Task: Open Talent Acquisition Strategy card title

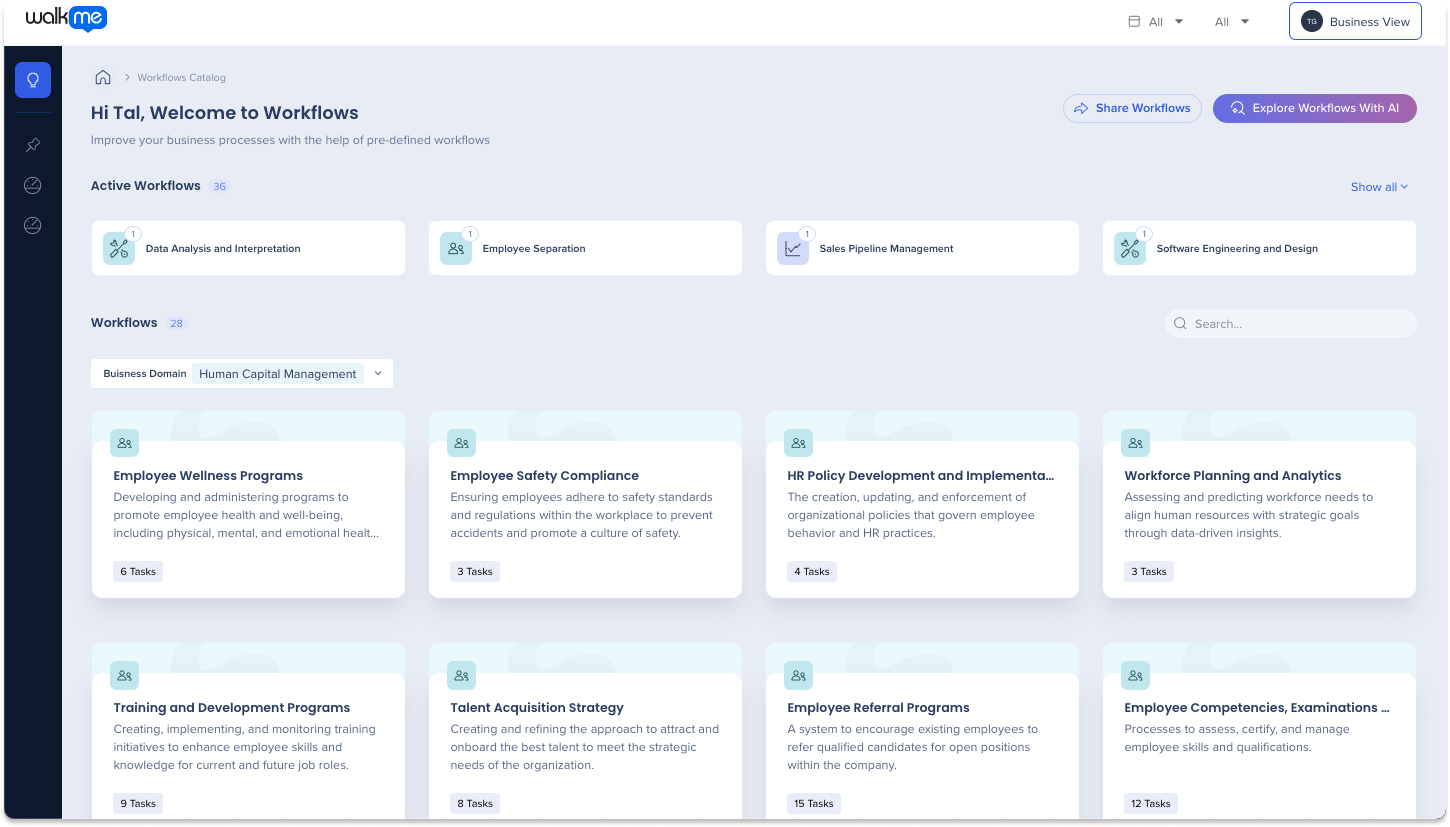Action: pos(537,708)
